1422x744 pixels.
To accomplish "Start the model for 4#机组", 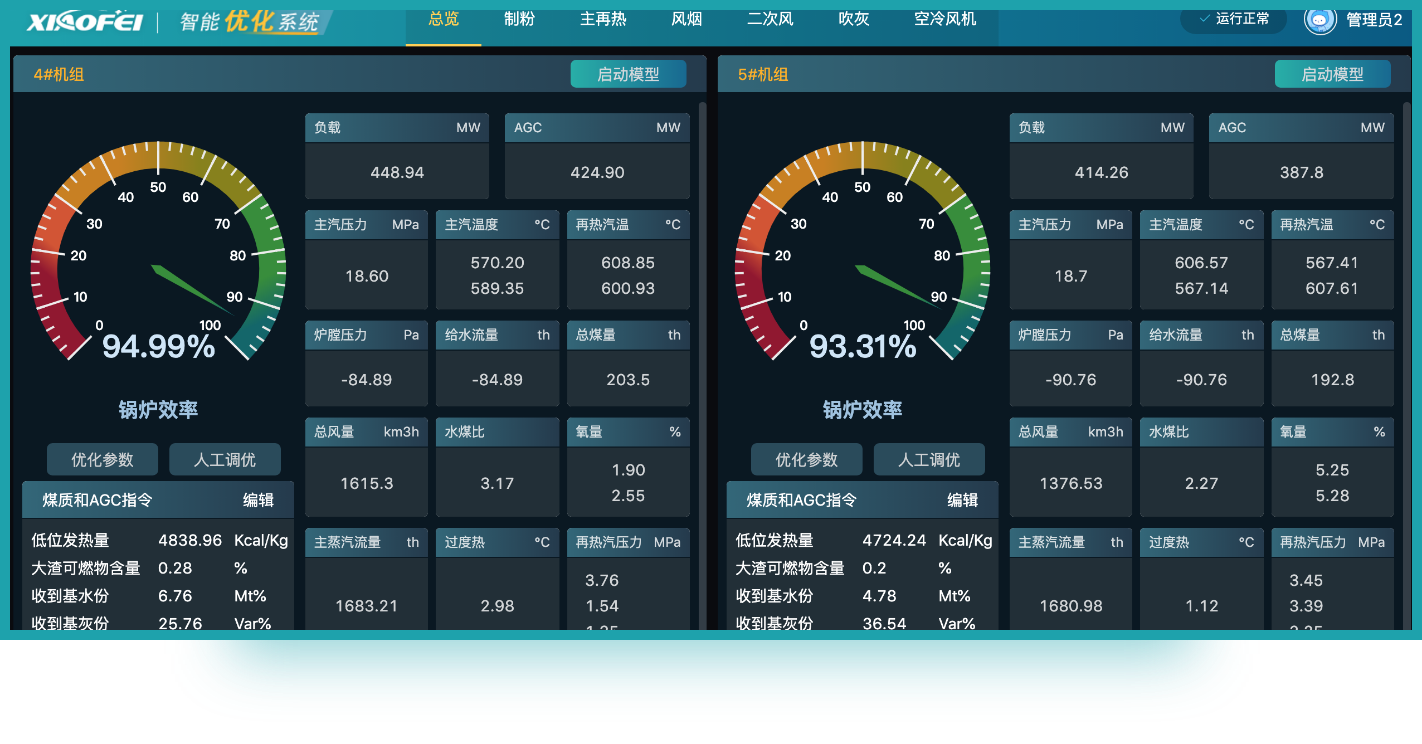I will 628,74.
